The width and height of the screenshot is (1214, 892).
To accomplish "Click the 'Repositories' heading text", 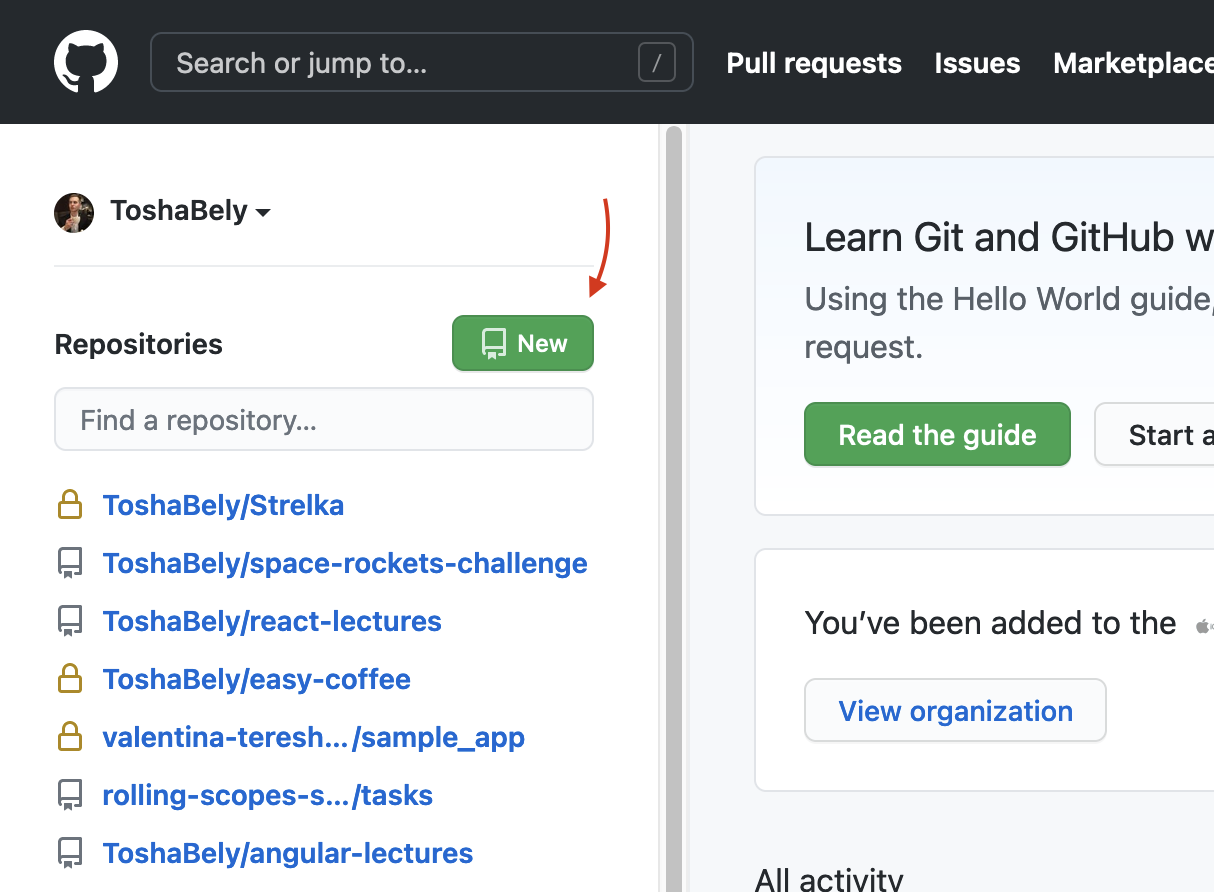I will click(139, 344).
